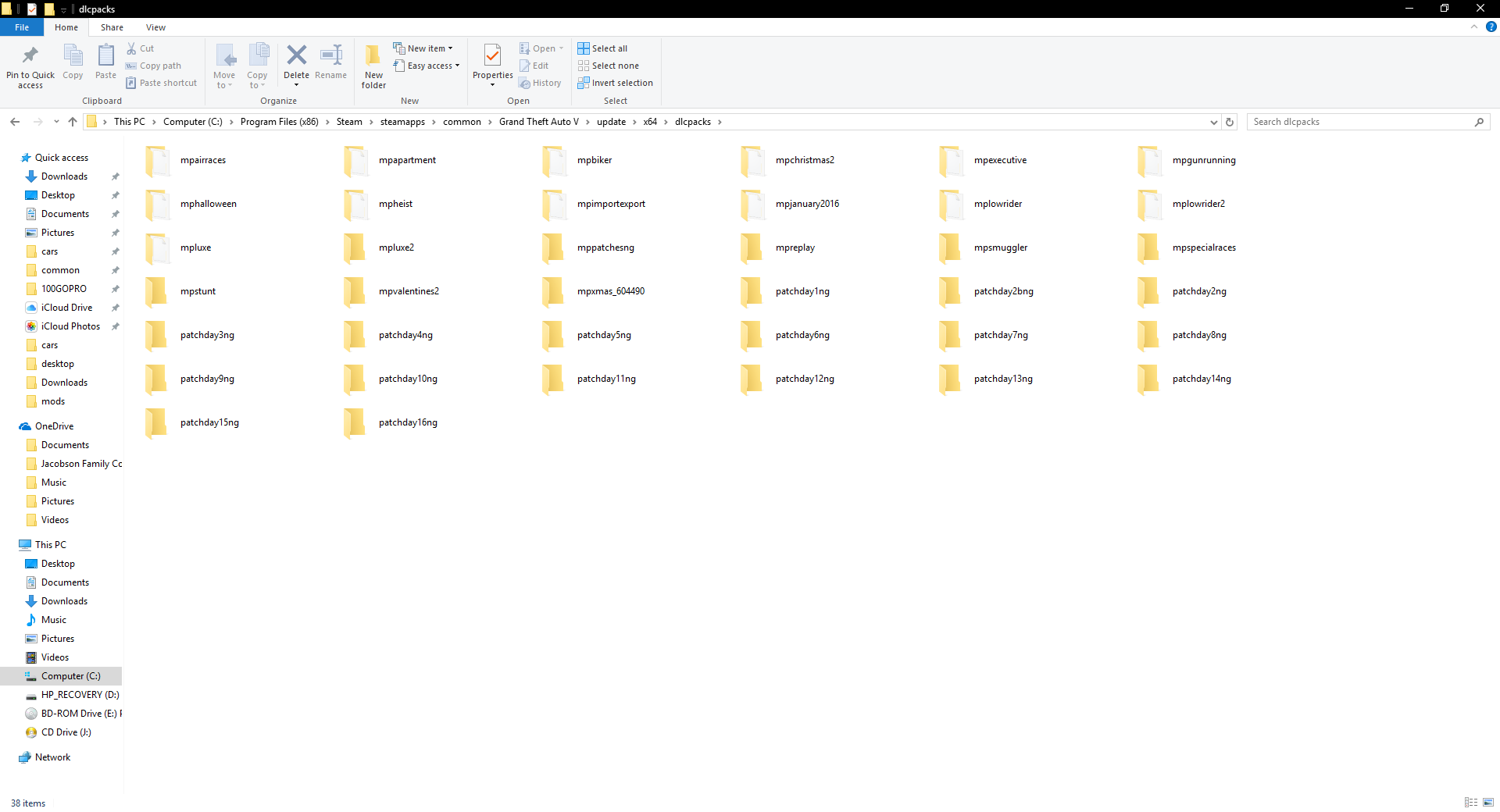Click the x64 breadcrumb segment

[650, 122]
